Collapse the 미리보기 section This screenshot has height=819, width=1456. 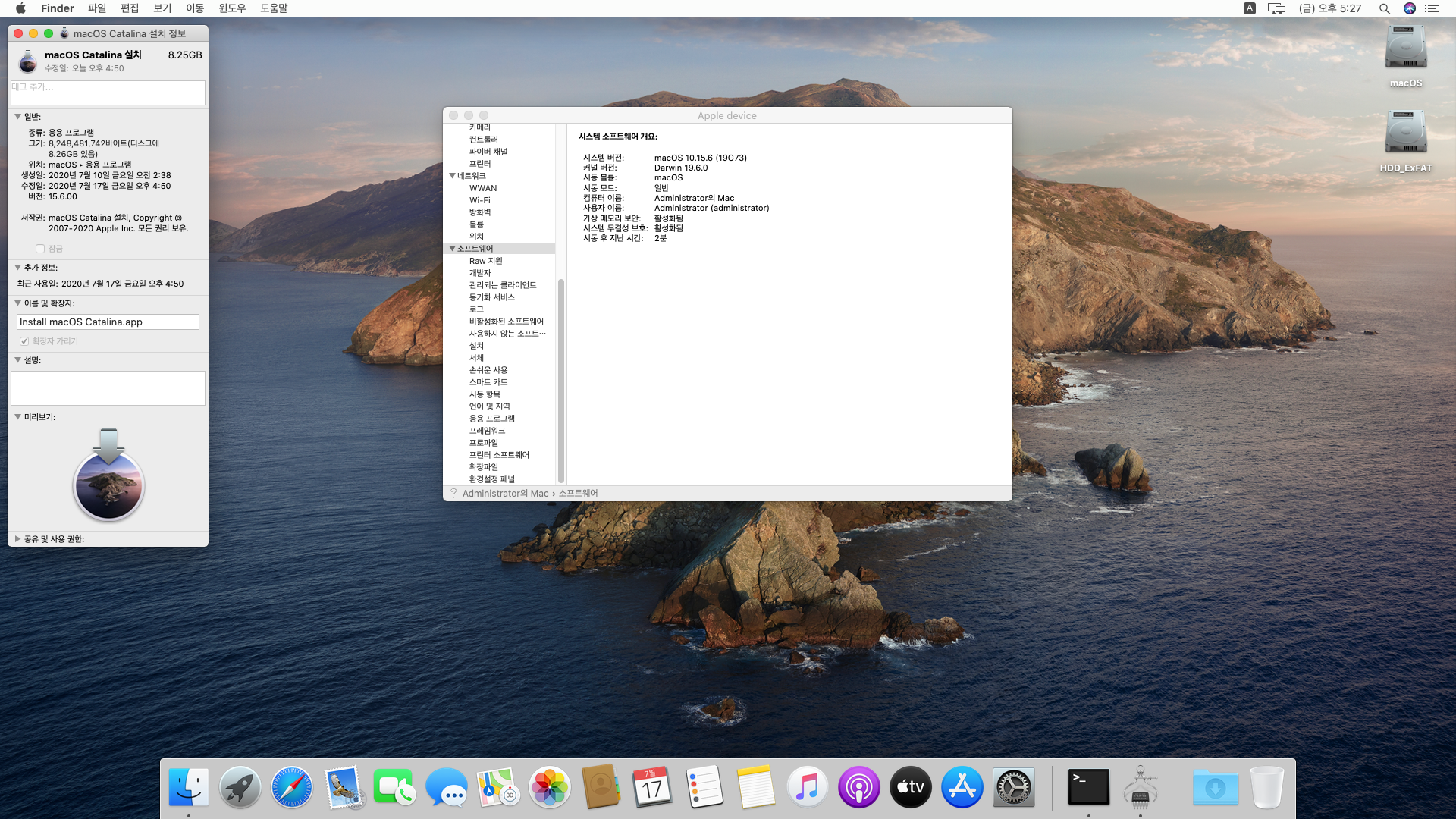[17, 417]
